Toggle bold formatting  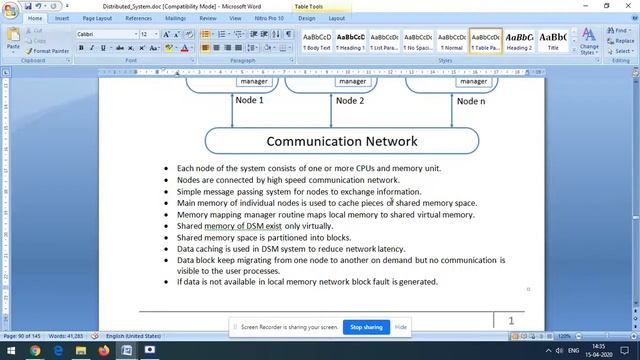(x=81, y=48)
